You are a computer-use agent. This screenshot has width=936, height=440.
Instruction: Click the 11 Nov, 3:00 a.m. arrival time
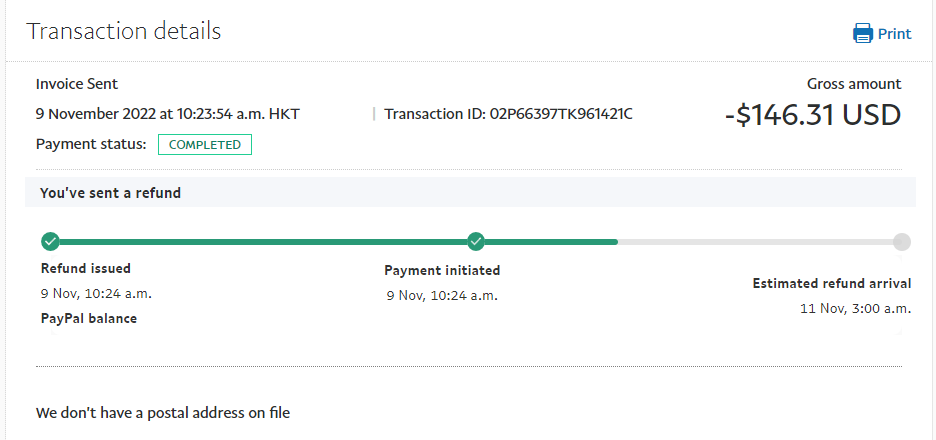point(855,308)
